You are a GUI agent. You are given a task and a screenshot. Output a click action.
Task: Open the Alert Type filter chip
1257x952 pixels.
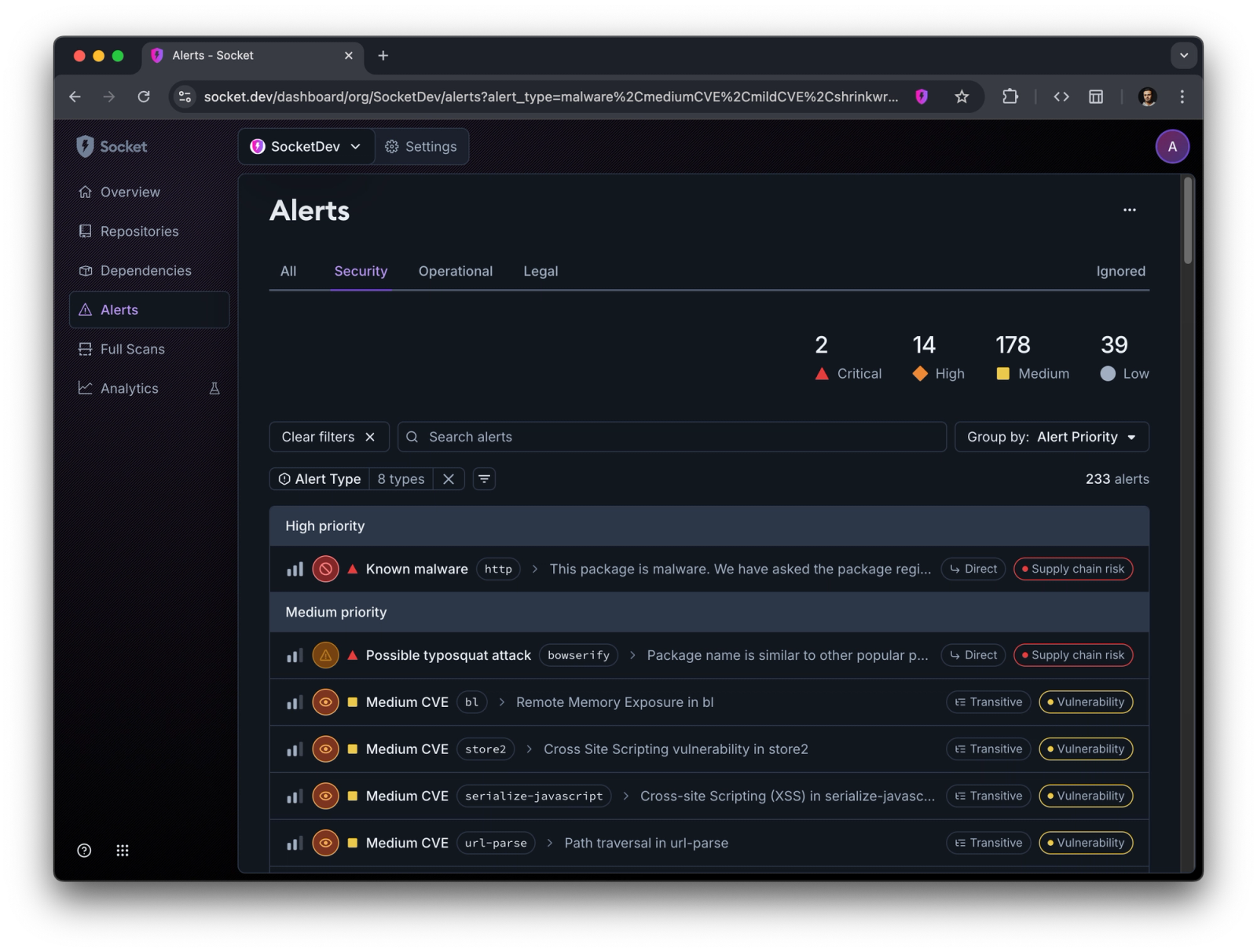point(320,479)
